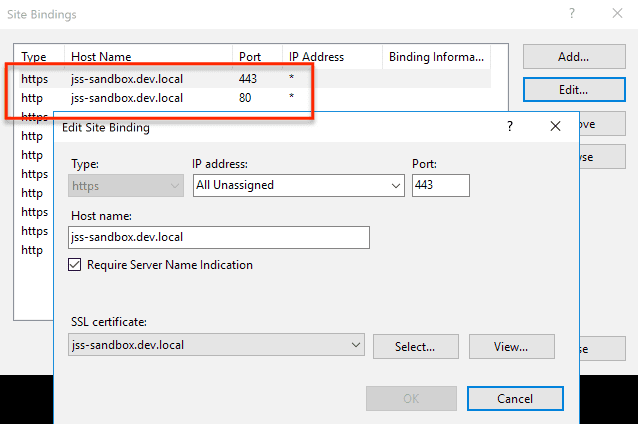638x424 pixels.
Task: Toggle Require Server Name Indication checkbox
Action: [75, 265]
